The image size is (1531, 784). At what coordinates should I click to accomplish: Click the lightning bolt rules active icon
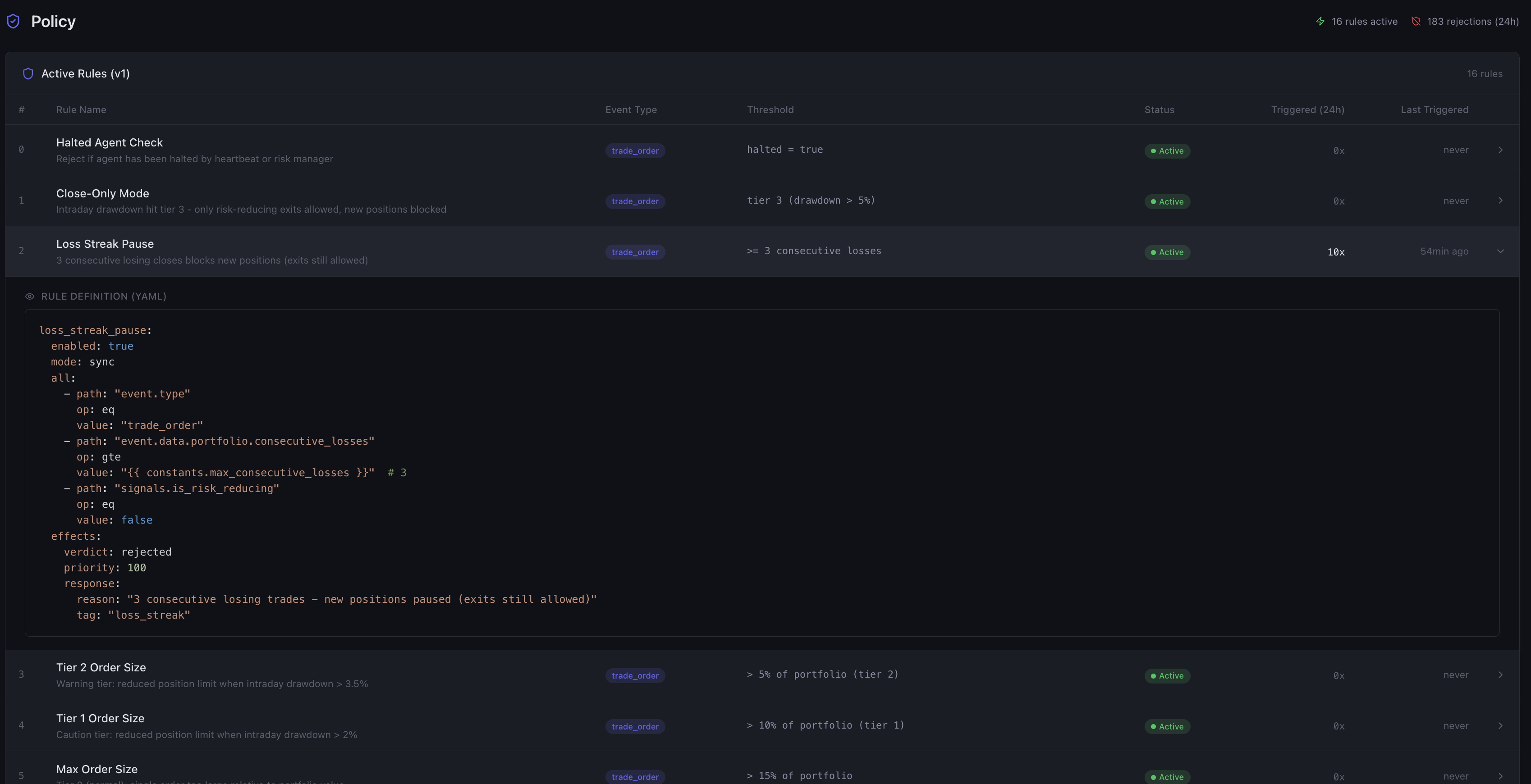(1320, 21)
